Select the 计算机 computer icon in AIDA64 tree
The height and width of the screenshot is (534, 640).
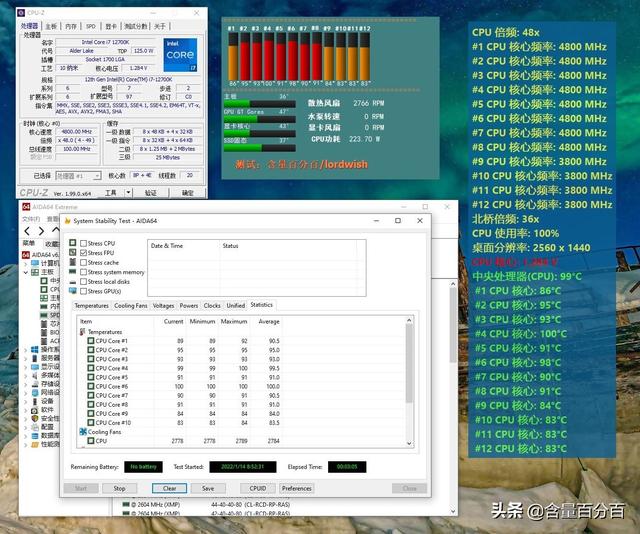[x=35, y=263]
